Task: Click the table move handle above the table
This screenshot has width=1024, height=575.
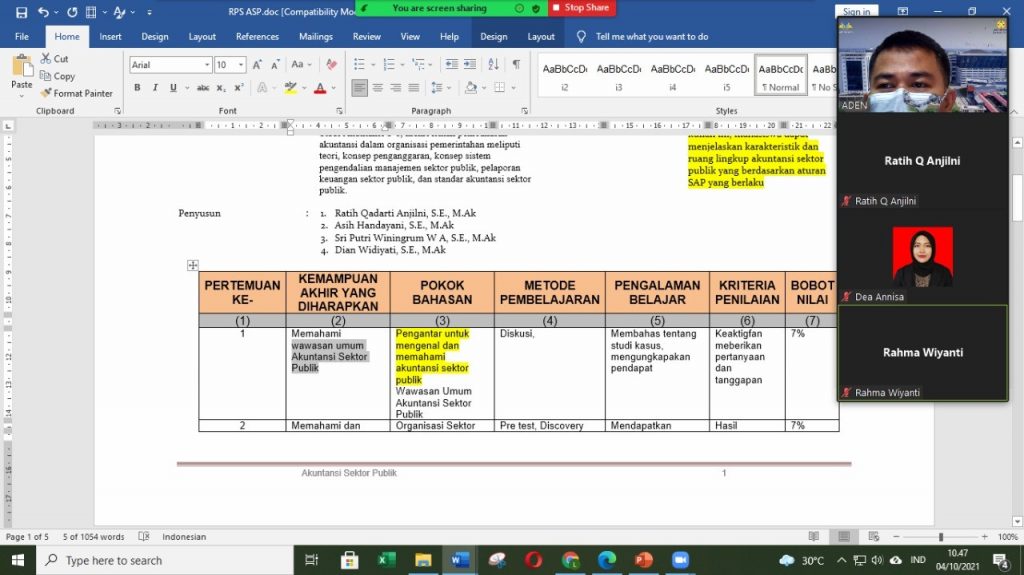Action: click(193, 265)
